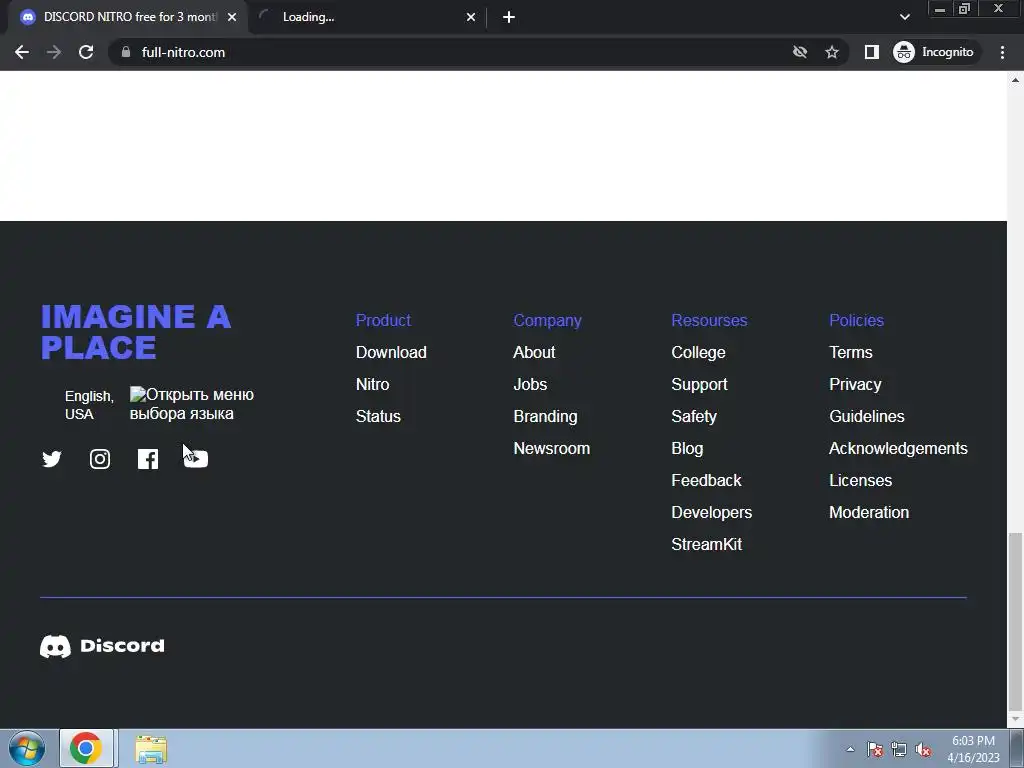Image resolution: width=1024 pixels, height=768 pixels.
Task: Open the College link
Action: coord(698,353)
